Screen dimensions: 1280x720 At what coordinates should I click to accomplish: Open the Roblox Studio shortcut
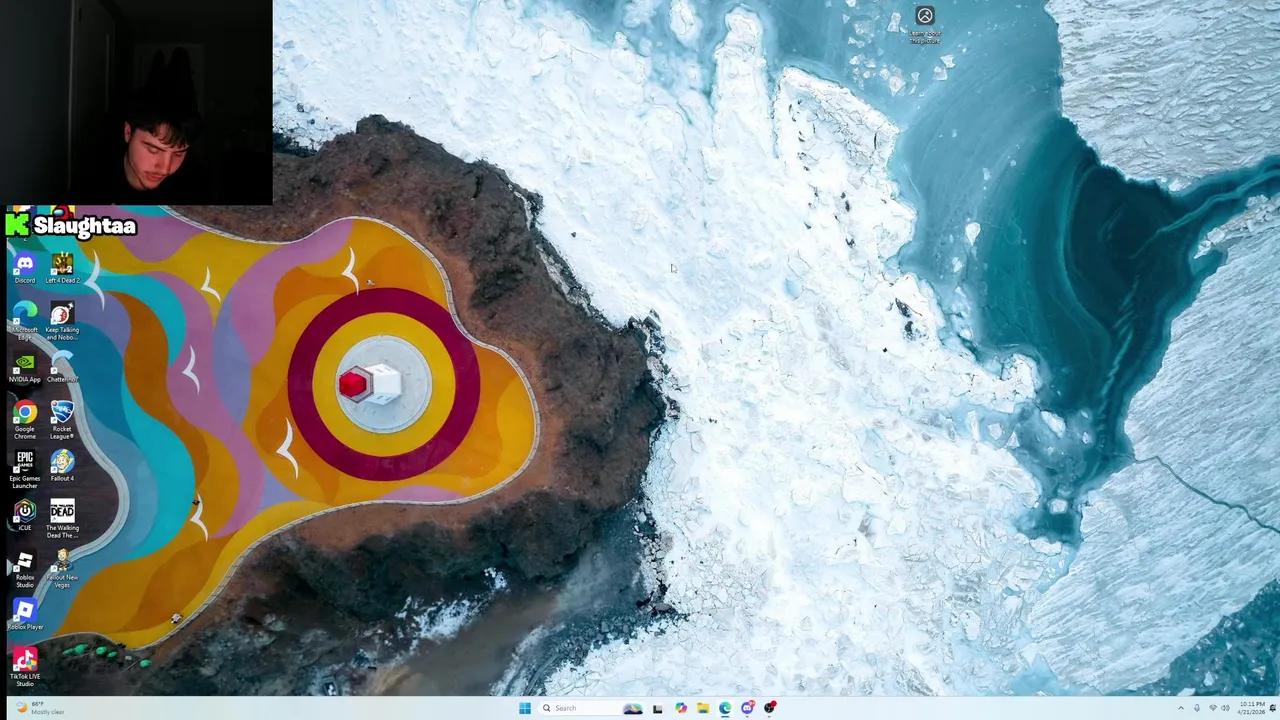[25, 570]
